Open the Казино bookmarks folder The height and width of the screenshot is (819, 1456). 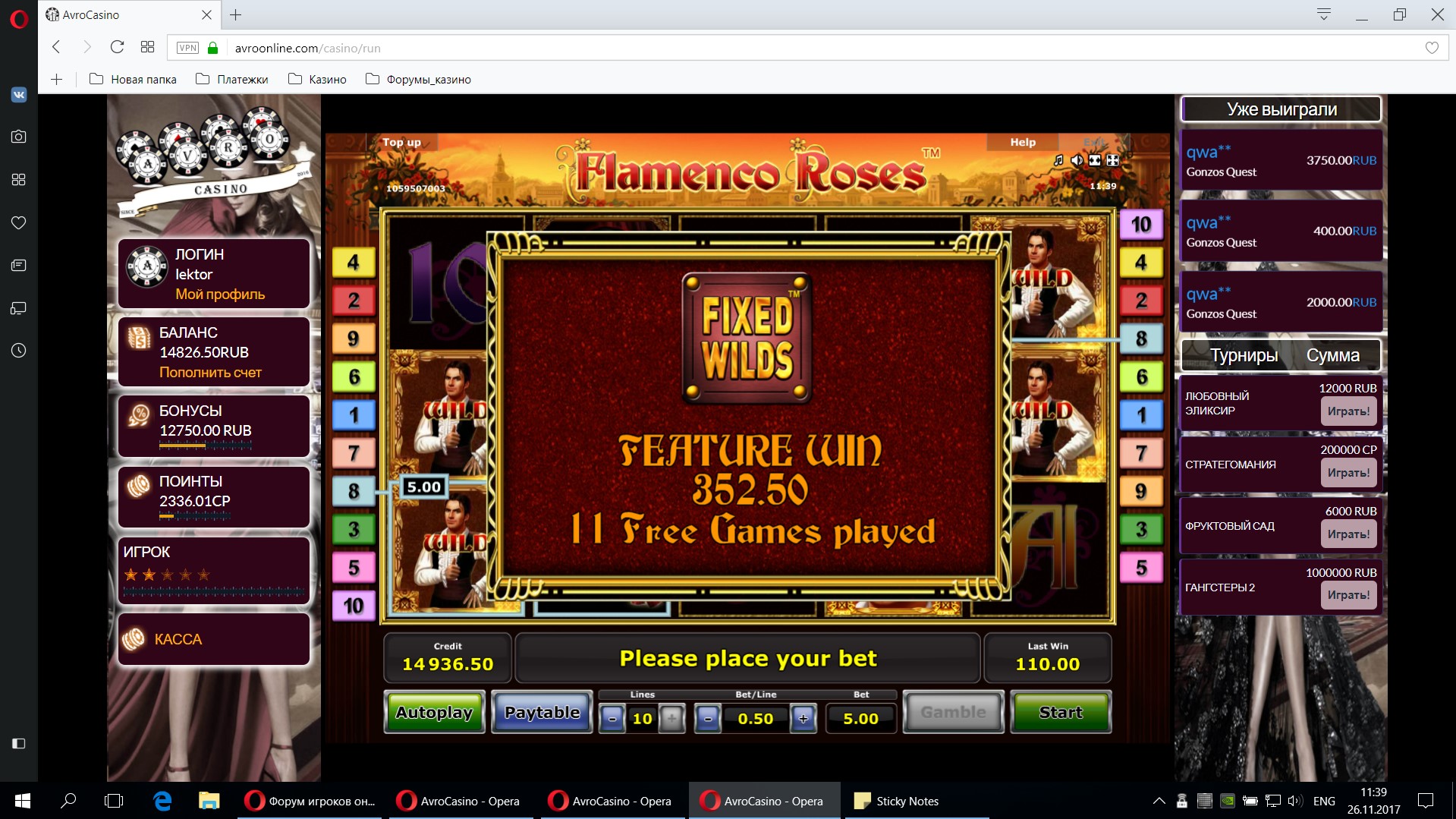tap(317, 79)
